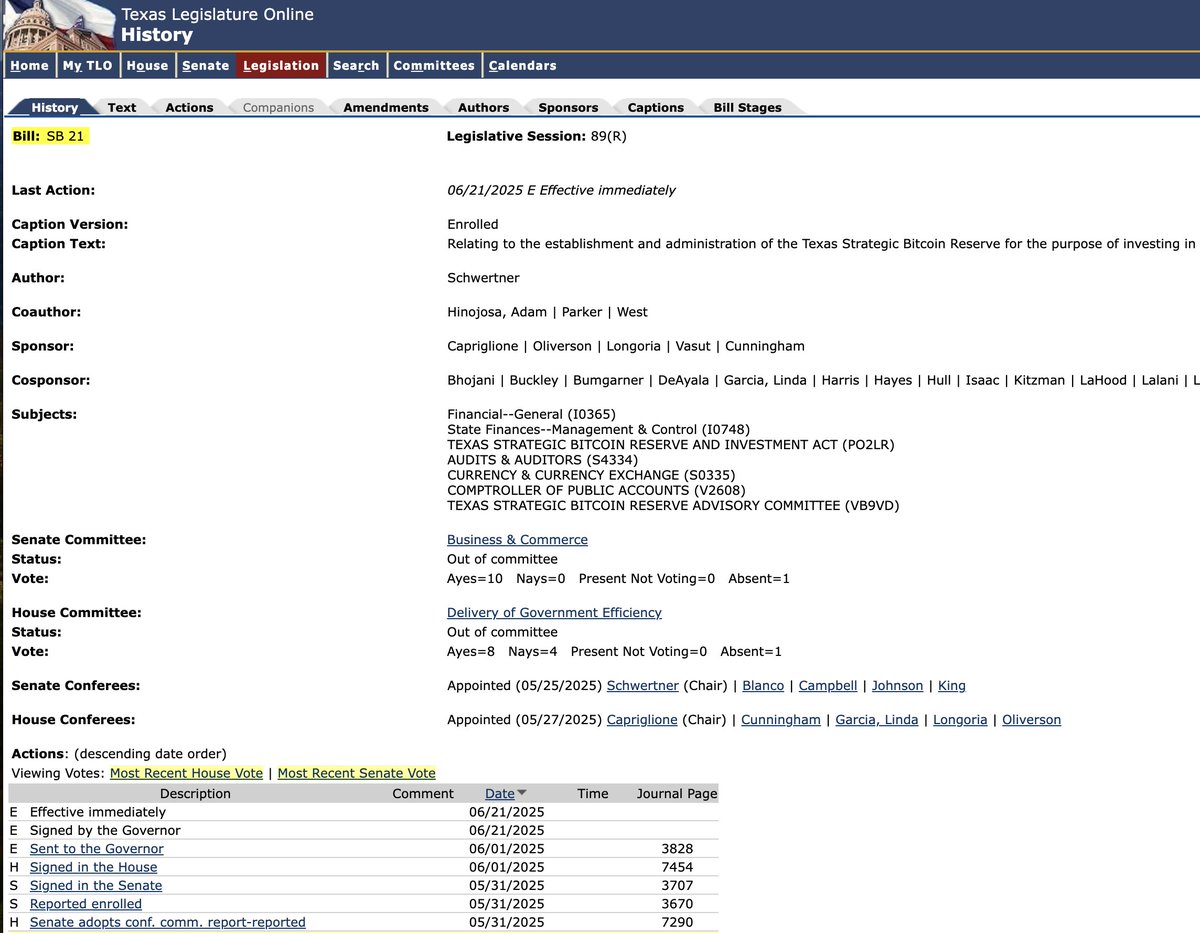The width and height of the screenshot is (1200, 933).
Task: Open the House menu item
Action: tap(147, 65)
